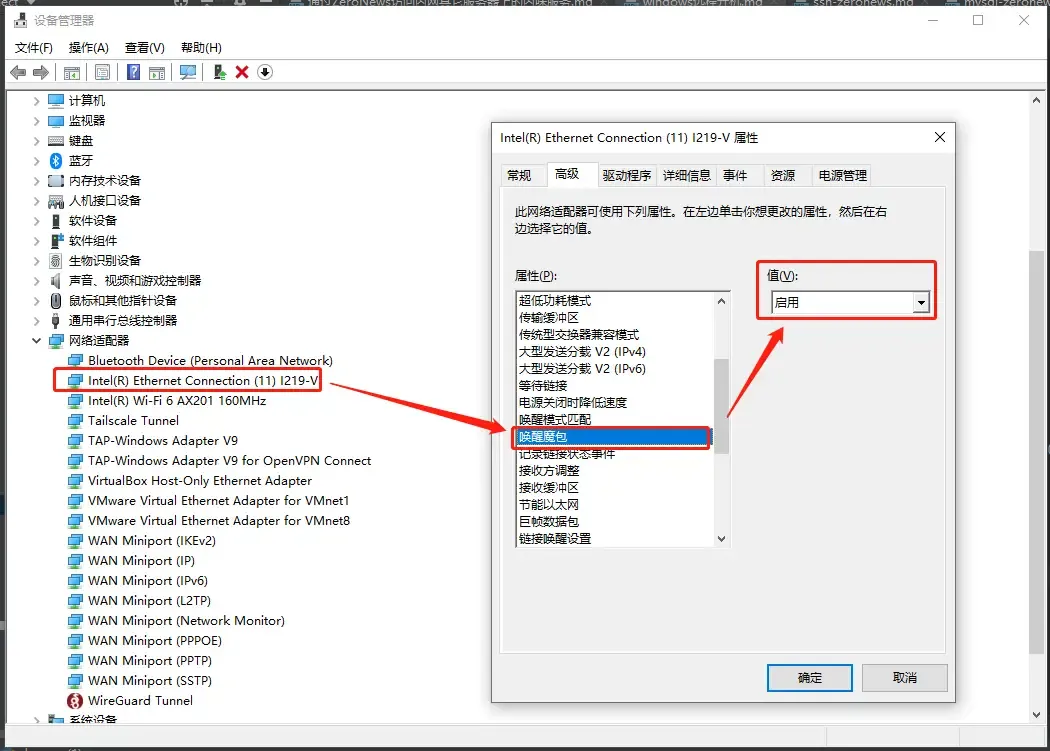This screenshot has height=751, width=1050.
Task: Click the black down-arrow disable device icon
Action: pos(265,72)
